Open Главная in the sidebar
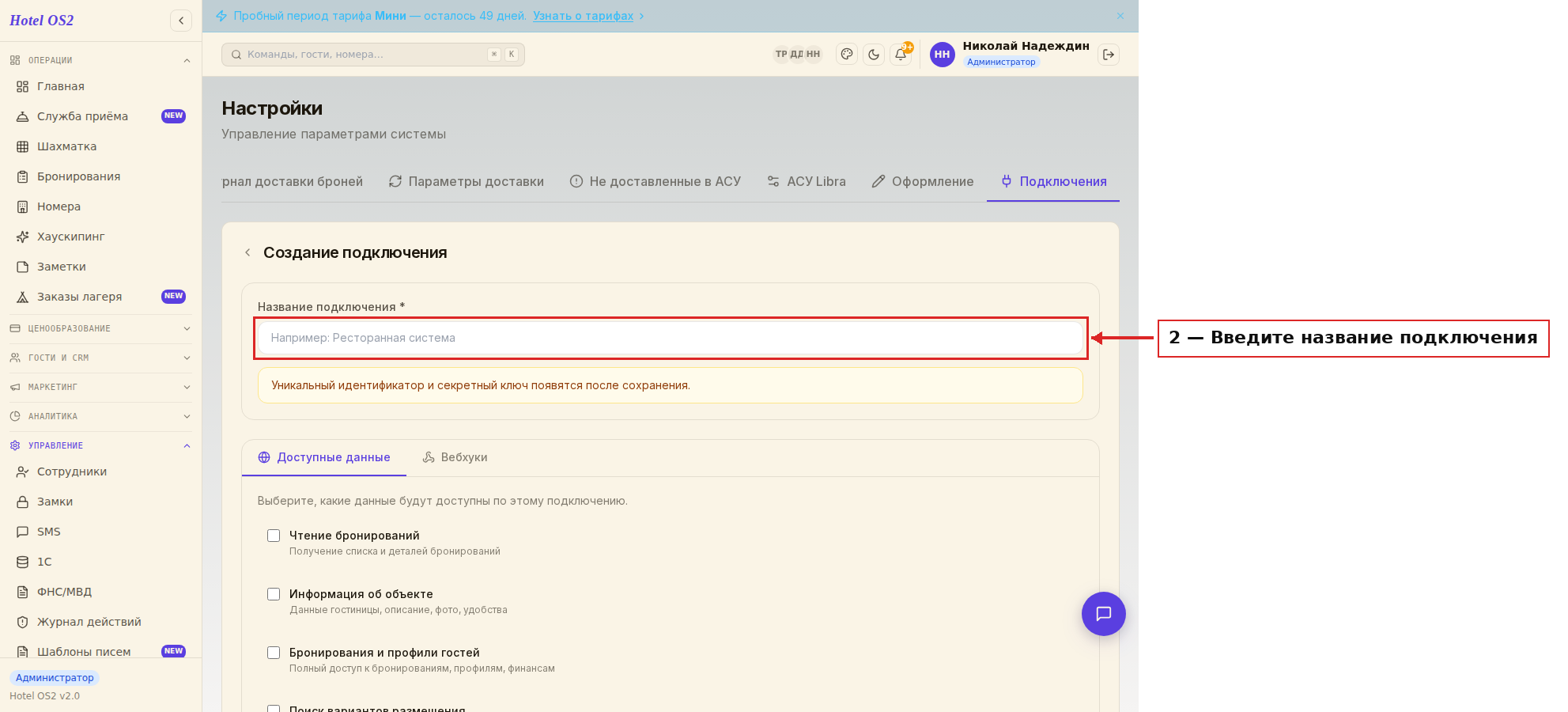The width and height of the screenshot is (1568, 712). coord(100,86)
